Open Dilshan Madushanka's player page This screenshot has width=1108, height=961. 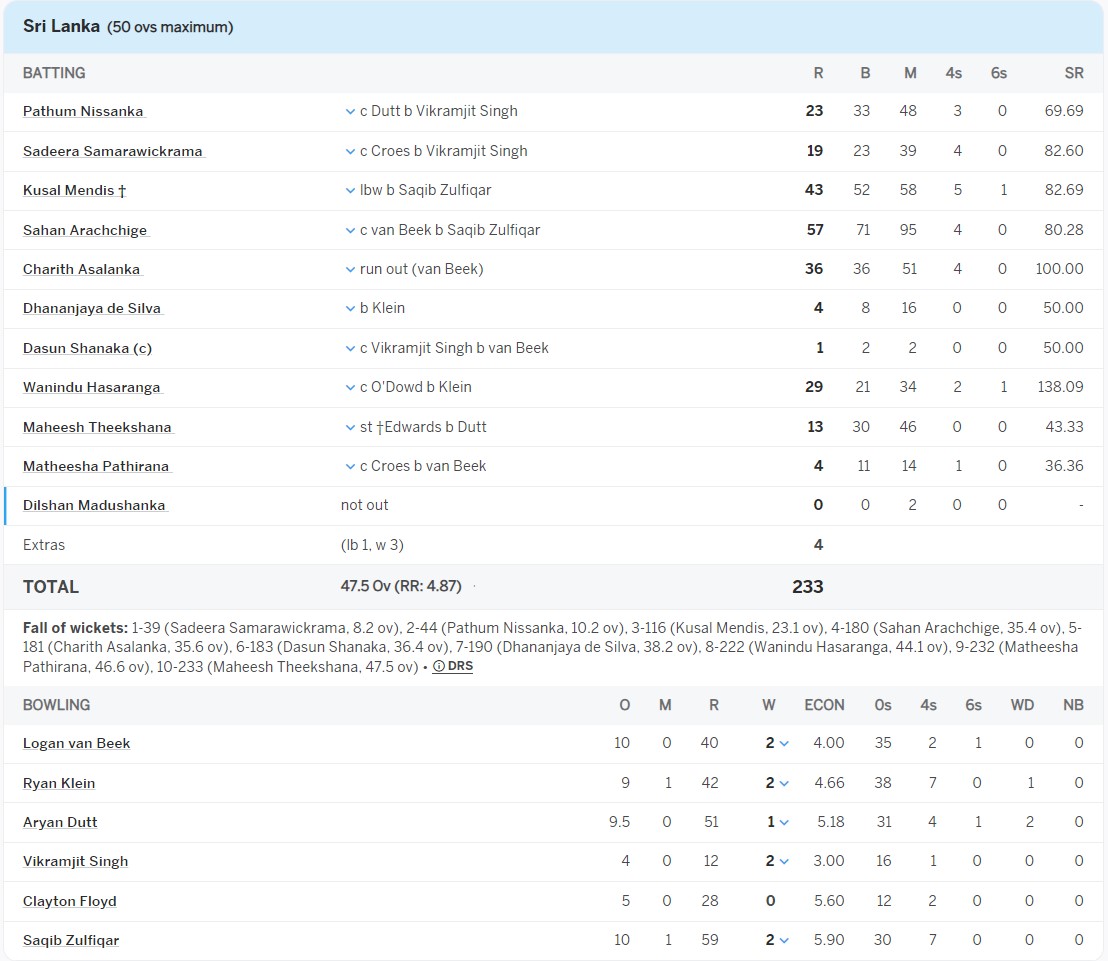point(94,506)
